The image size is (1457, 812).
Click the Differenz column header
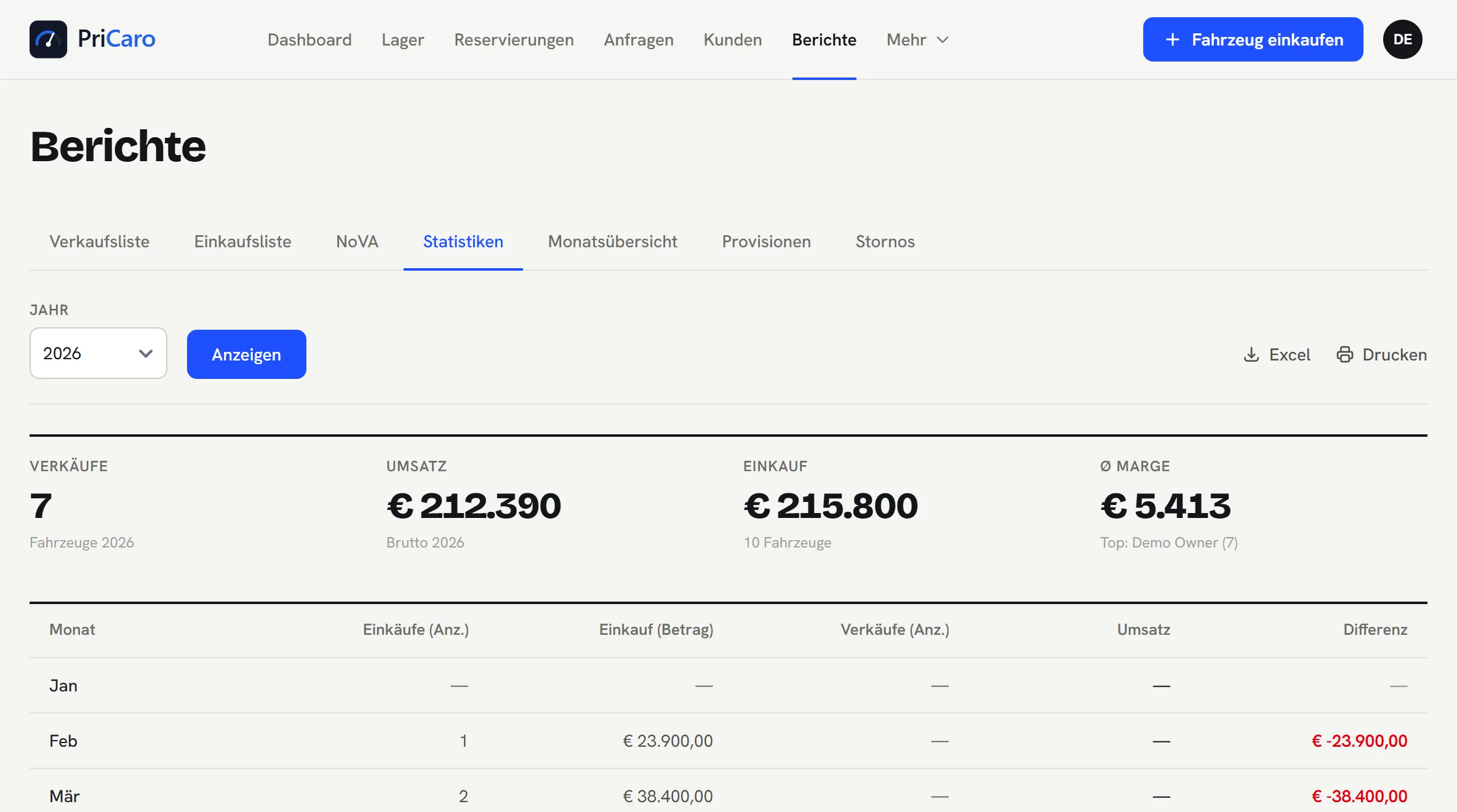1375,629
